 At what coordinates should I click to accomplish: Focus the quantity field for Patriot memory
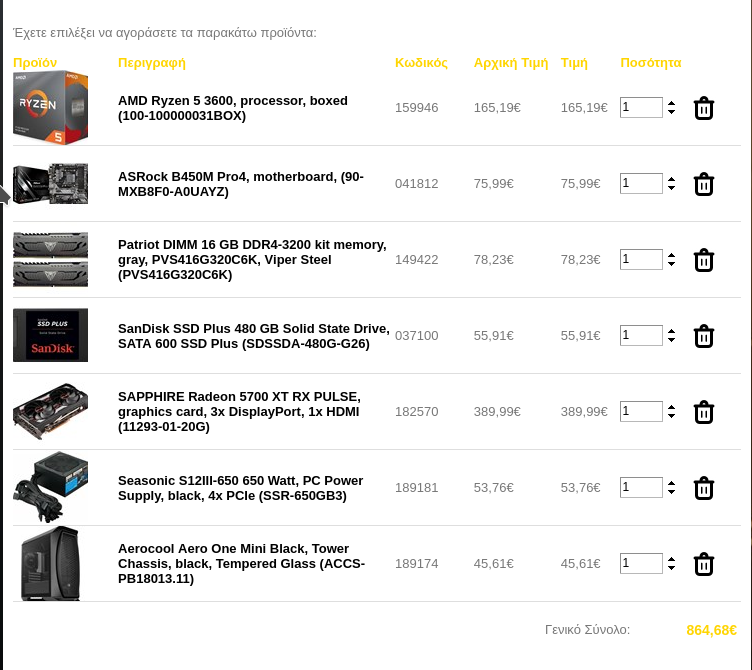tap(641, 259)
